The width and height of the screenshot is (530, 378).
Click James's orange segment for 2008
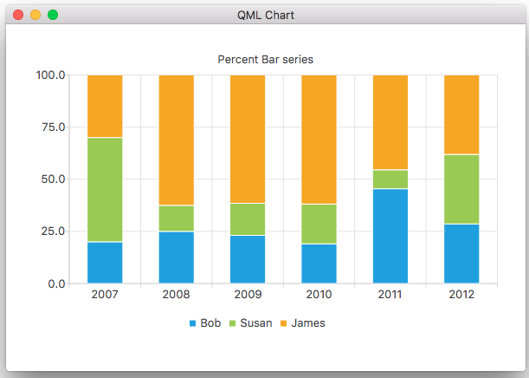176,140
